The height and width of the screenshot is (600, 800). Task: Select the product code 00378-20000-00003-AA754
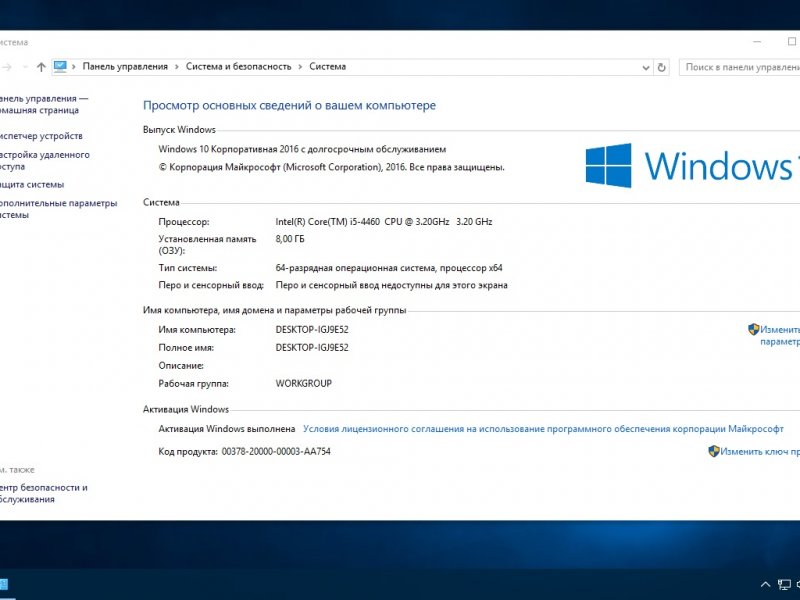(x=276, y=451)
